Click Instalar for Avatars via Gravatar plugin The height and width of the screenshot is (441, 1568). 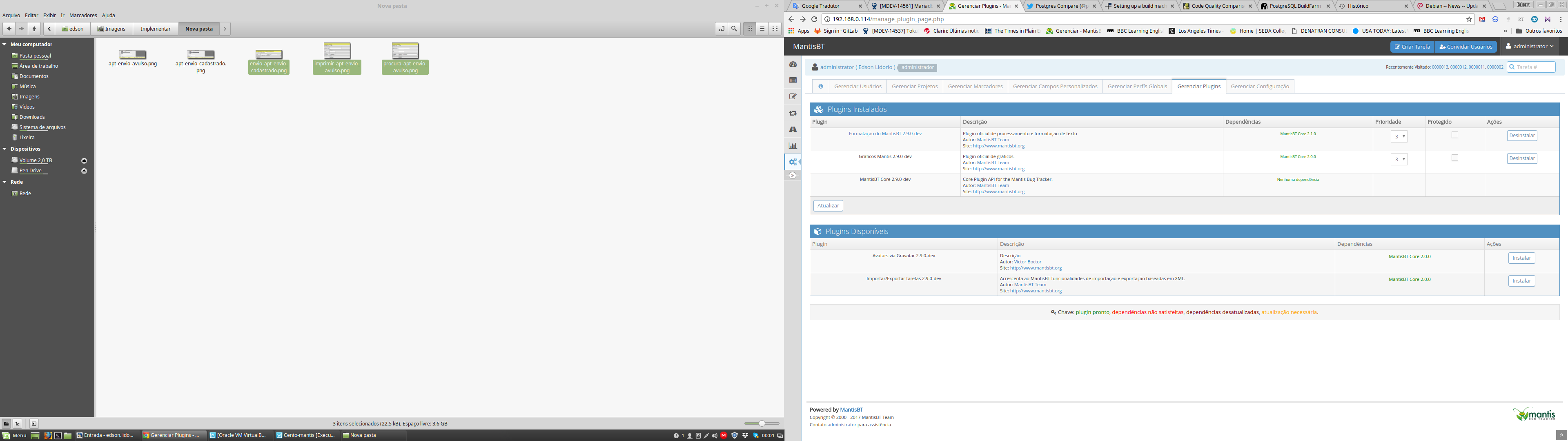[x=1522, y=258]
